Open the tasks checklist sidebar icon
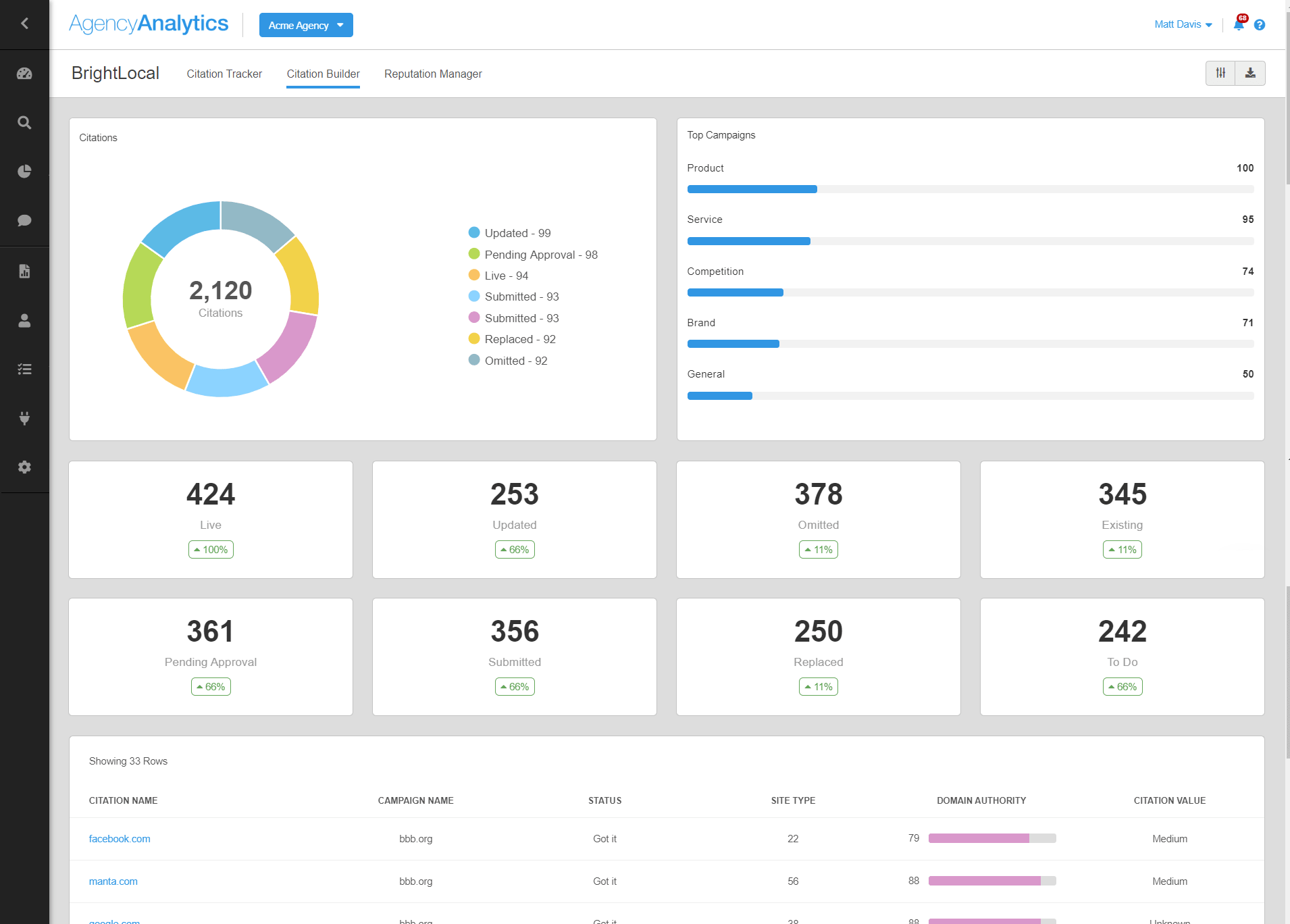 (24, 369)
